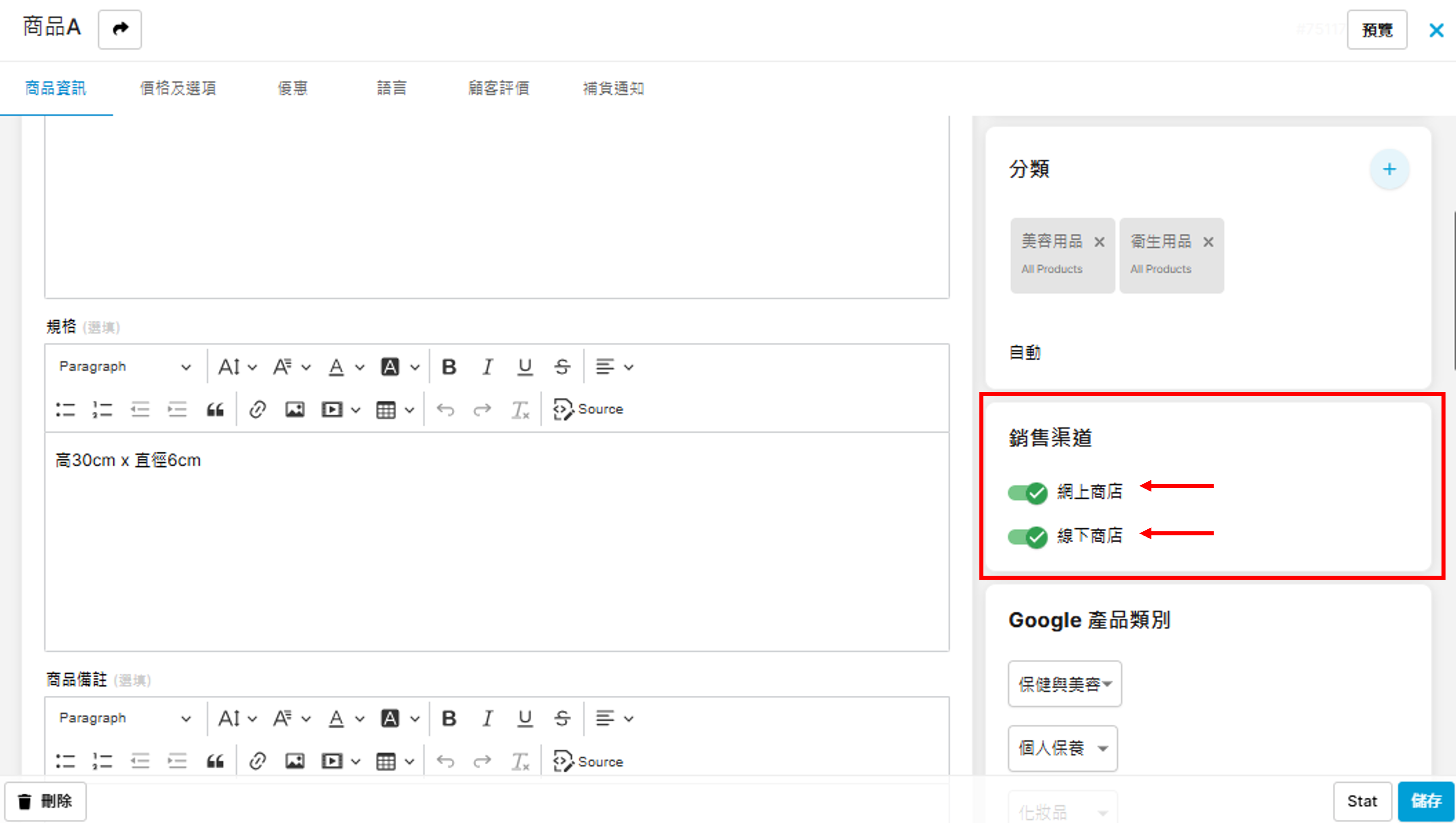The image size is (1456, 823).
Task: Remove the 美容用品 category tag
Action: tap(1099, 242)
